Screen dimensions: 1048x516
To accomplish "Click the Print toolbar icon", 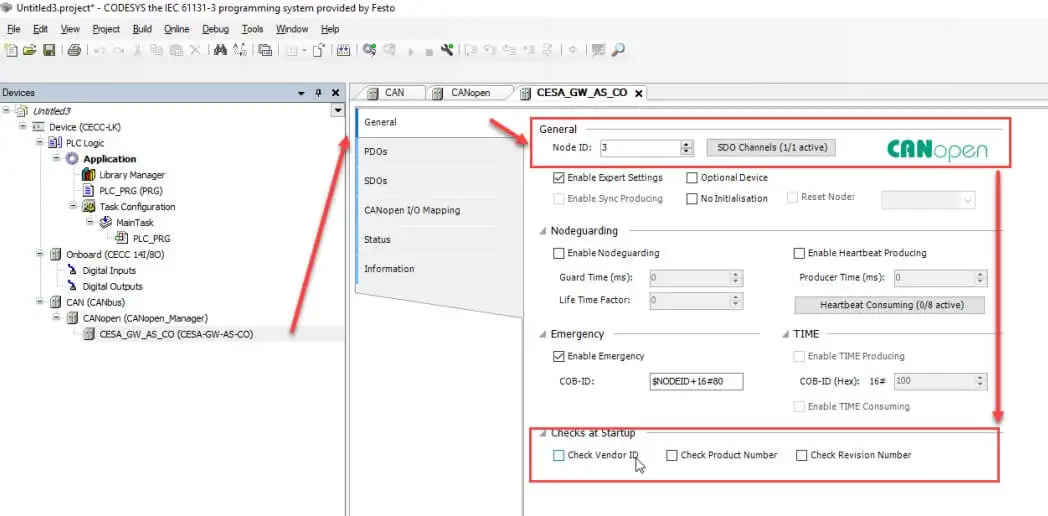I will 74,50.
